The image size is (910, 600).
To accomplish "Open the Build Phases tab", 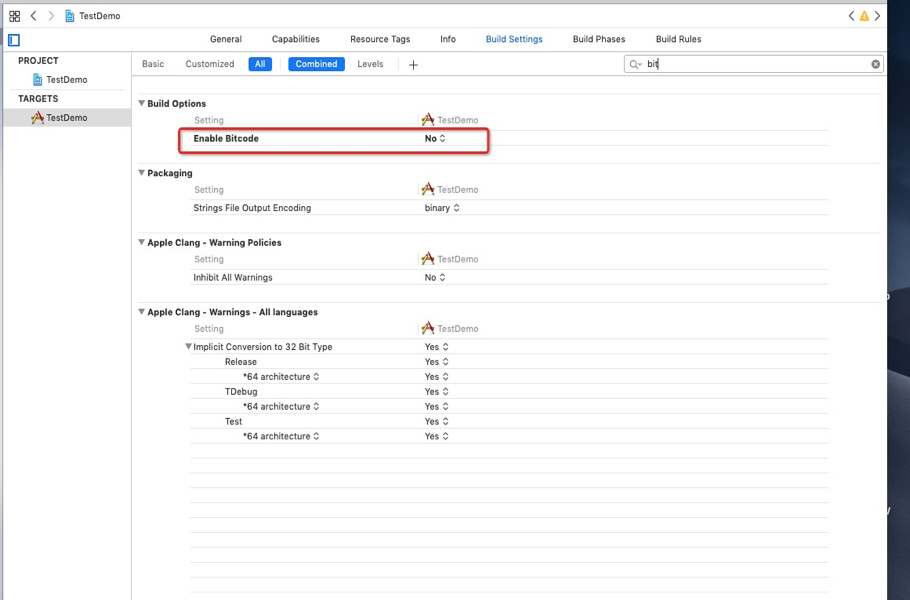I will pyautogui.click(x=599, y=39).
